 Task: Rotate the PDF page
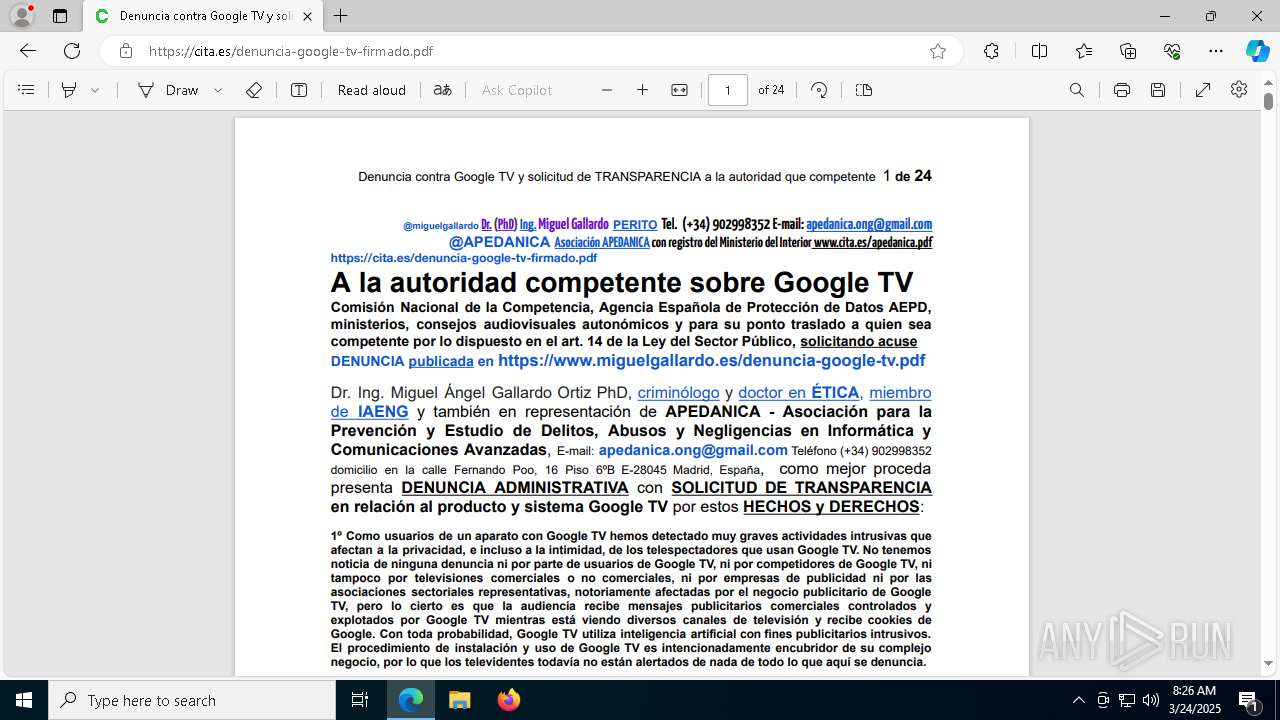tap(819, 90)
